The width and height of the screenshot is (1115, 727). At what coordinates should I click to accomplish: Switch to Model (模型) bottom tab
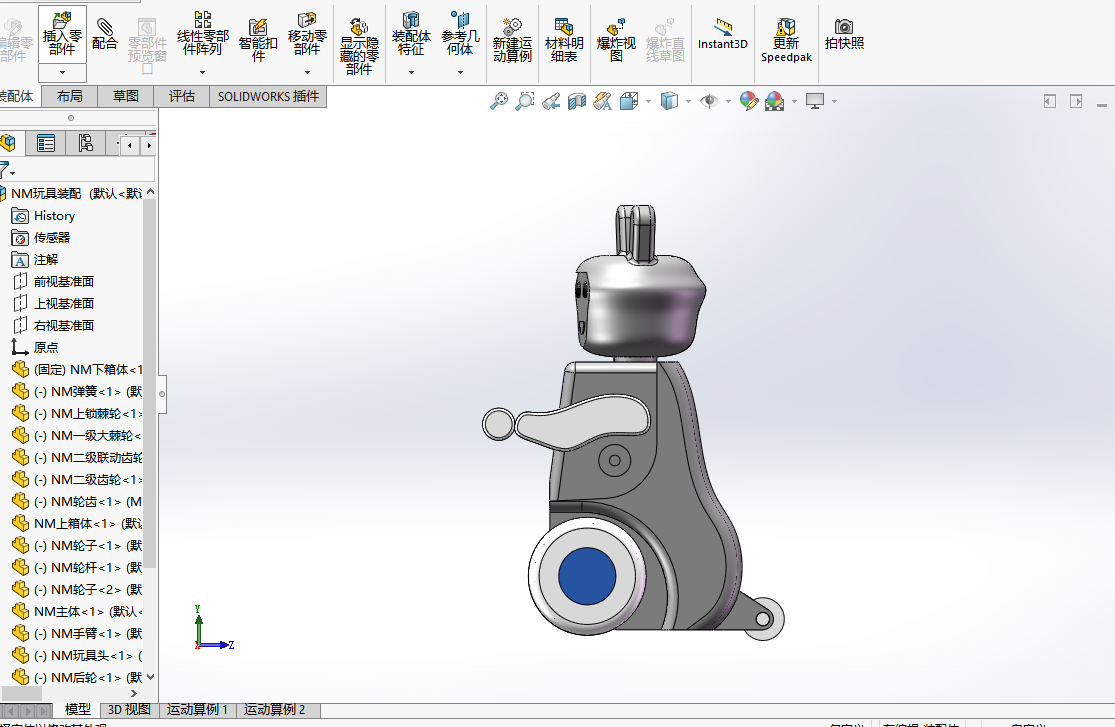pyautogui.click(x=78, y=709)
